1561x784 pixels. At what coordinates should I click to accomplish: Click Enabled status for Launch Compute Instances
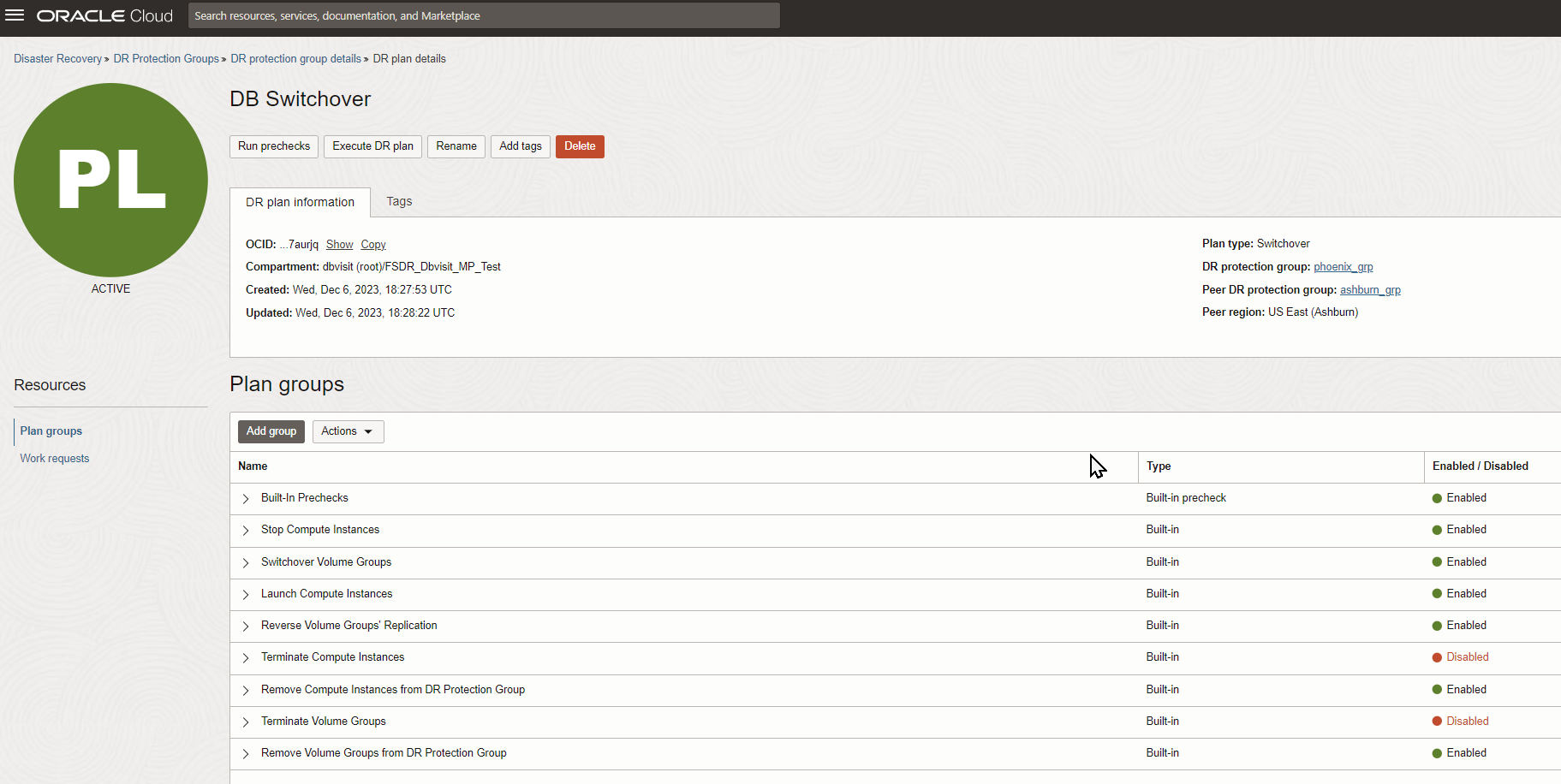1459,594
